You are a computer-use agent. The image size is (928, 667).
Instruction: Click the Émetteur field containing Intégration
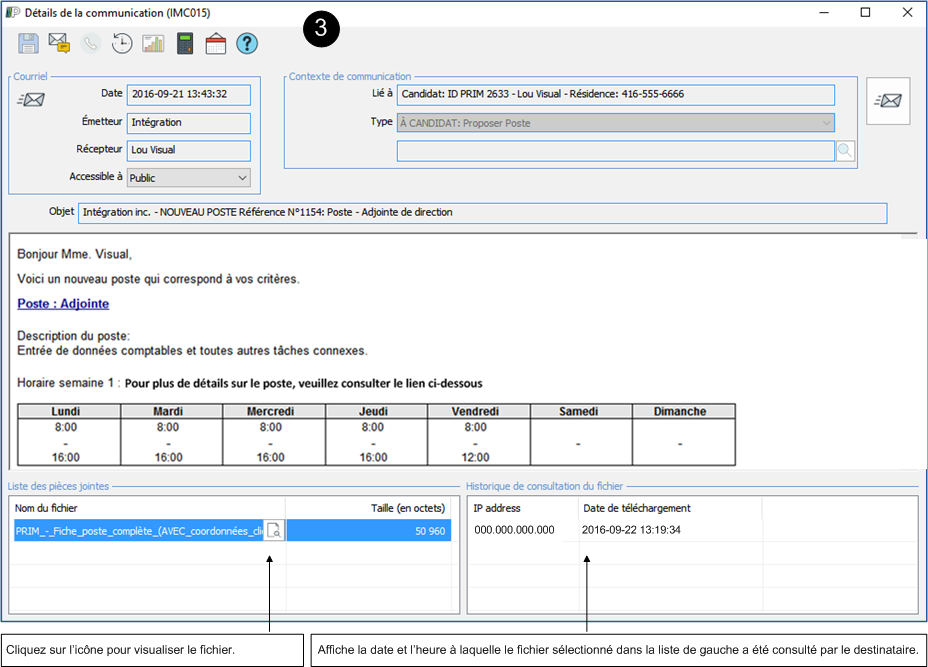pyautogui.click(x=188, y=123)
